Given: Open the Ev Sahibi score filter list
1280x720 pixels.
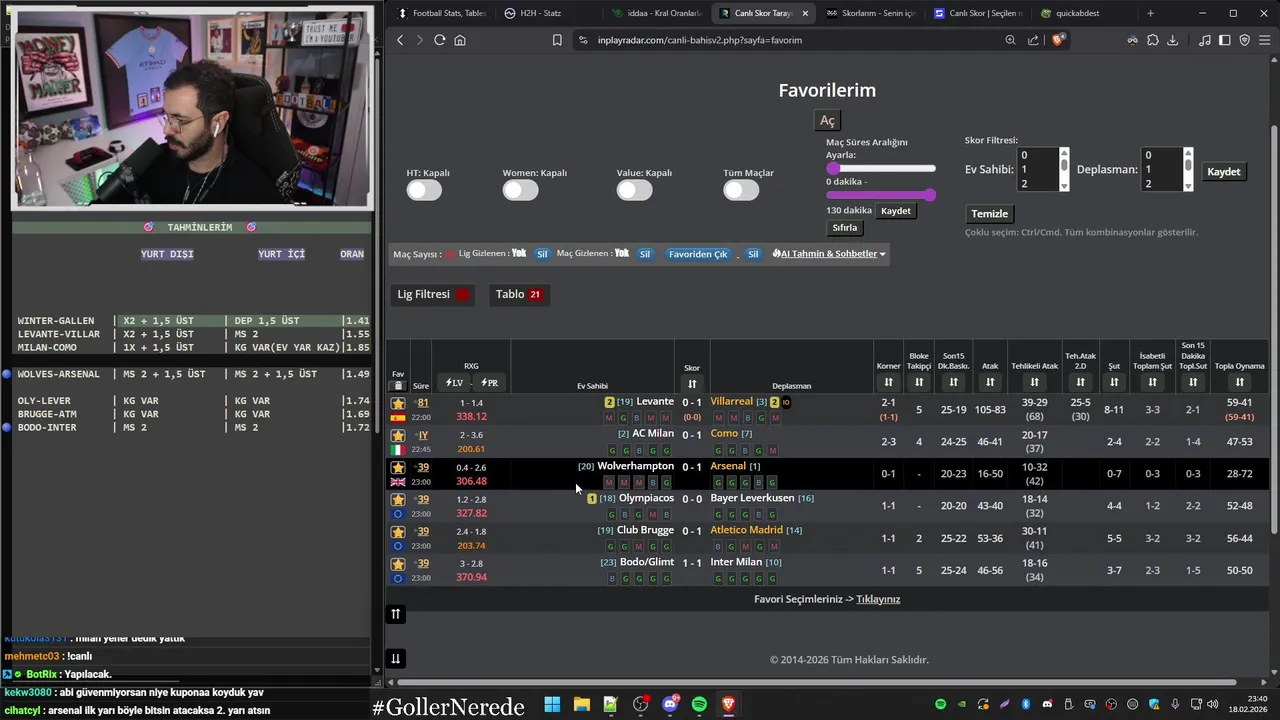Looking at the screenshot, I should [x=1044, y=169].
